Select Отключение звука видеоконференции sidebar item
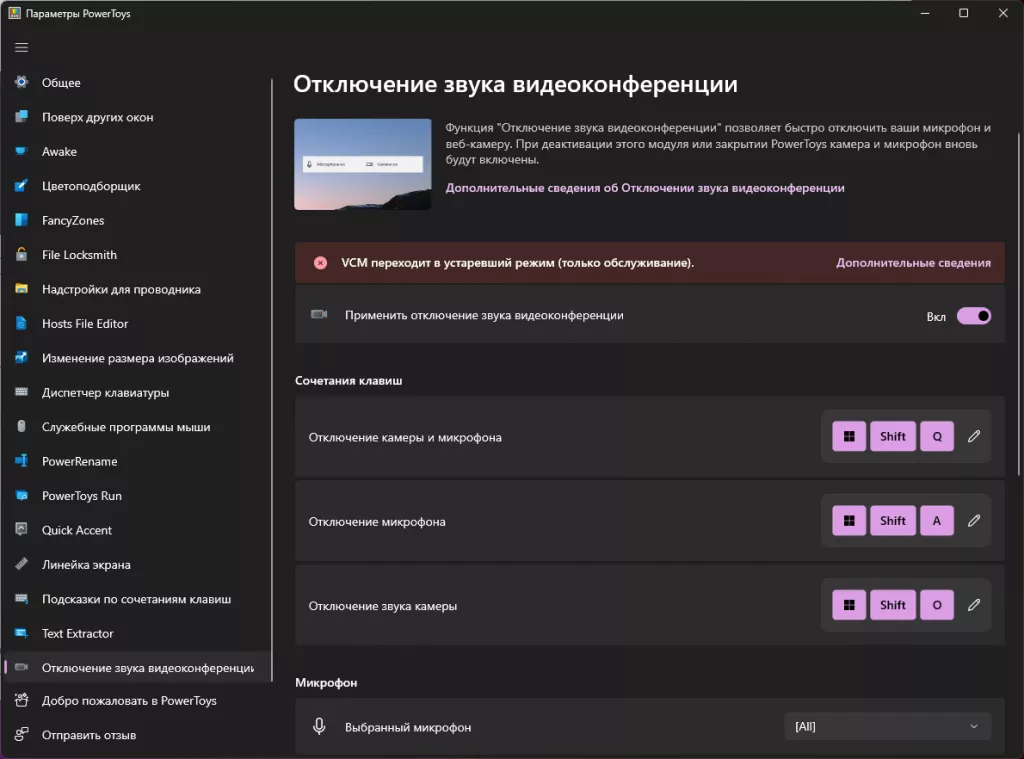This screenshot has height=759, width=1024. pos(136,668)
